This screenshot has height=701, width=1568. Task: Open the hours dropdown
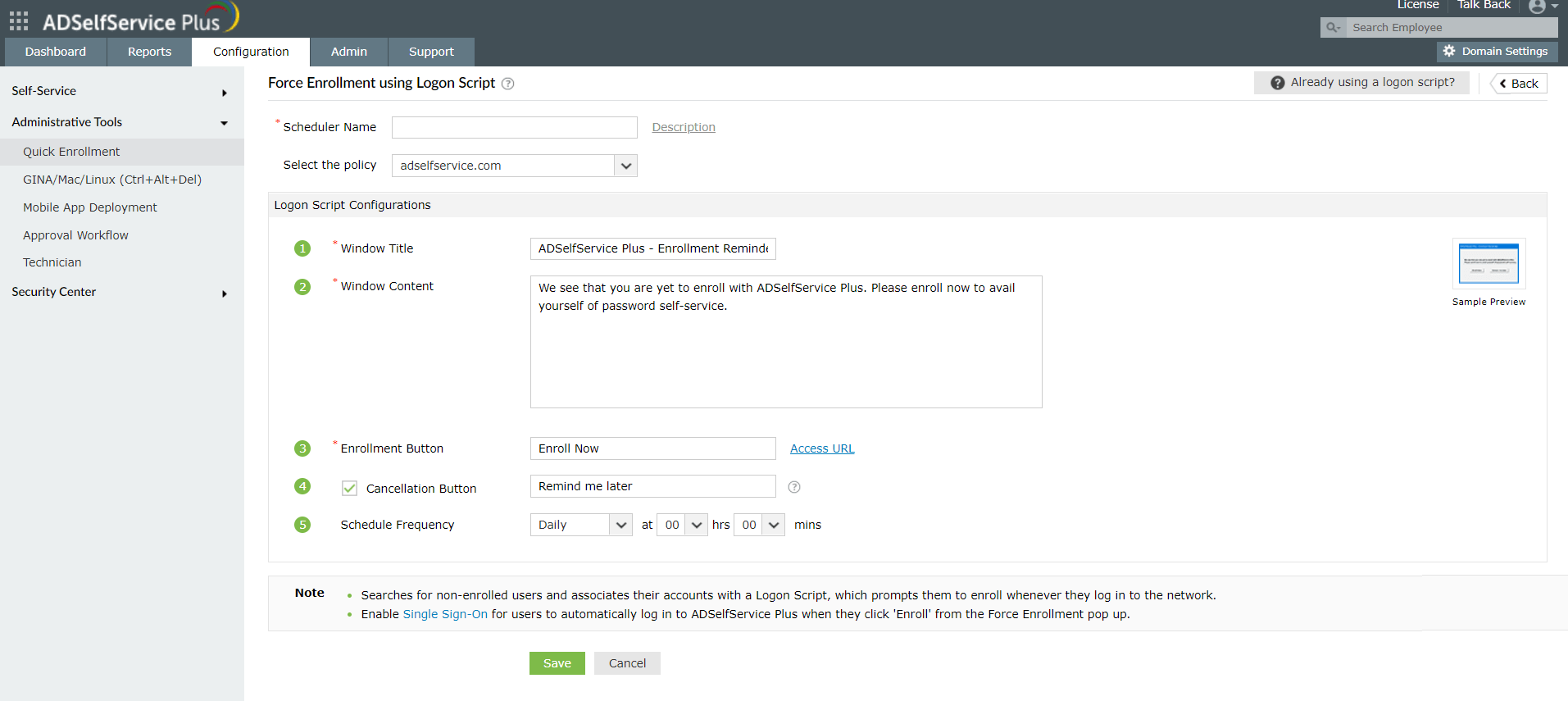[x=696, y=525]
